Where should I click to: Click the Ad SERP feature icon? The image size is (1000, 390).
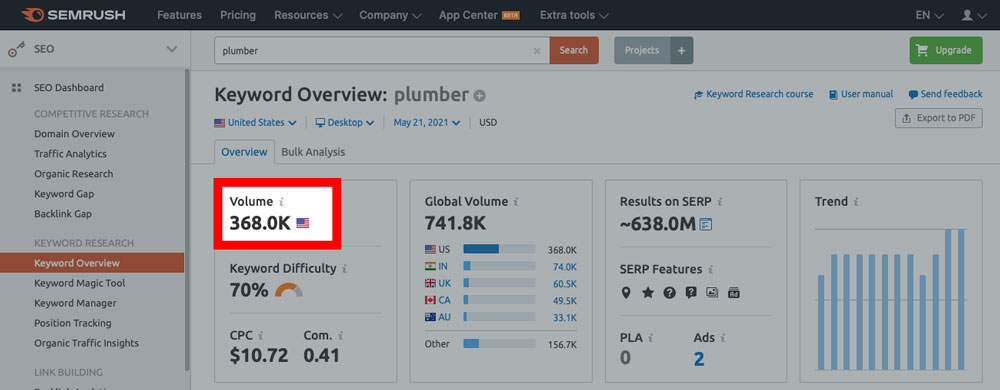(x=733, y=292)
